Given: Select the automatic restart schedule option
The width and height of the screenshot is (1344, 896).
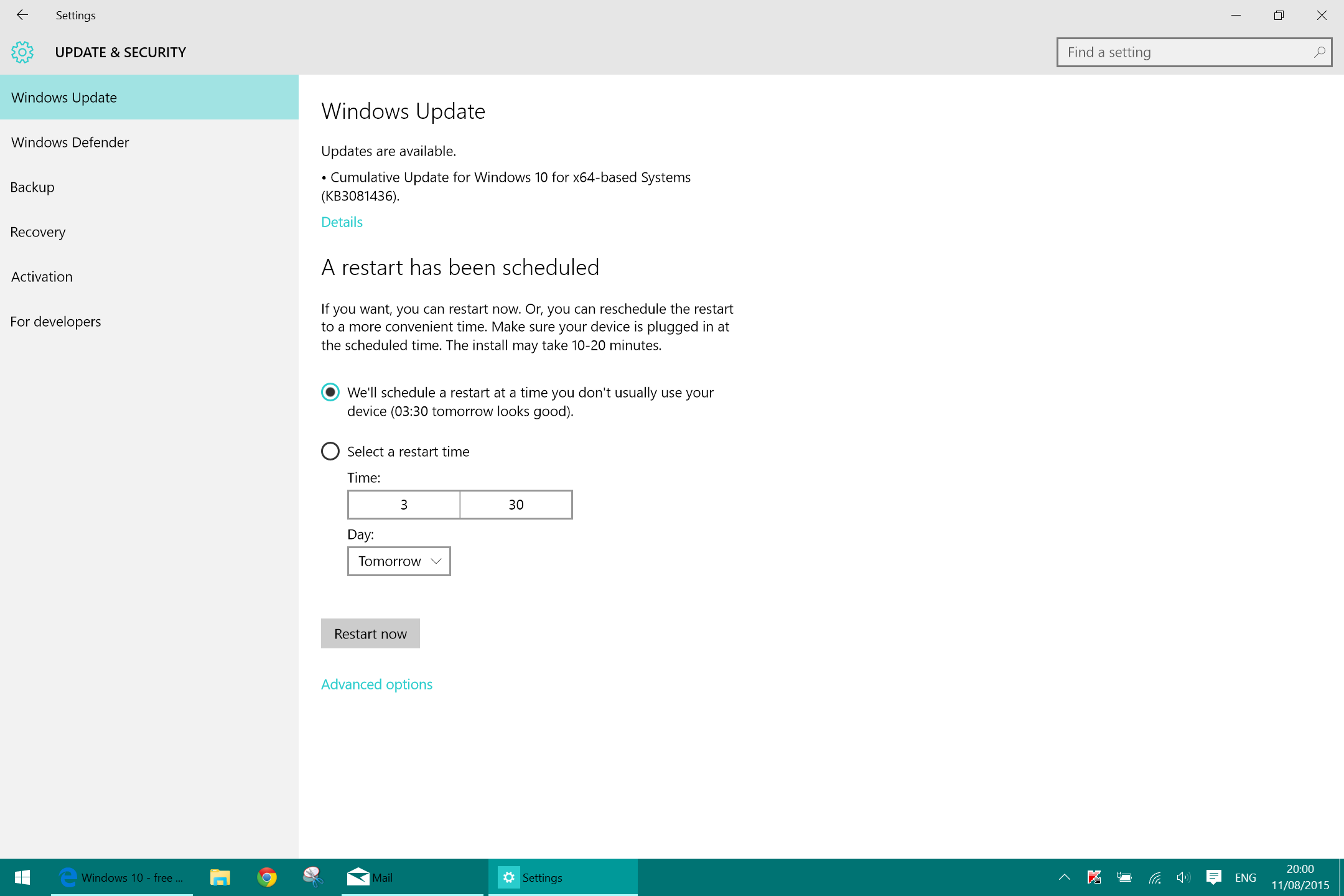Looking at the screenshot, I should coord(330,392).
